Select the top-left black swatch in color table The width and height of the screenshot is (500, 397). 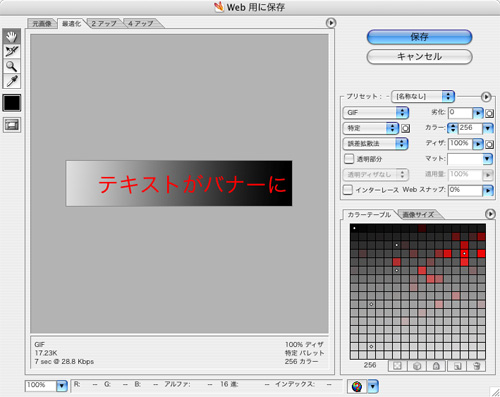point(354,228)
